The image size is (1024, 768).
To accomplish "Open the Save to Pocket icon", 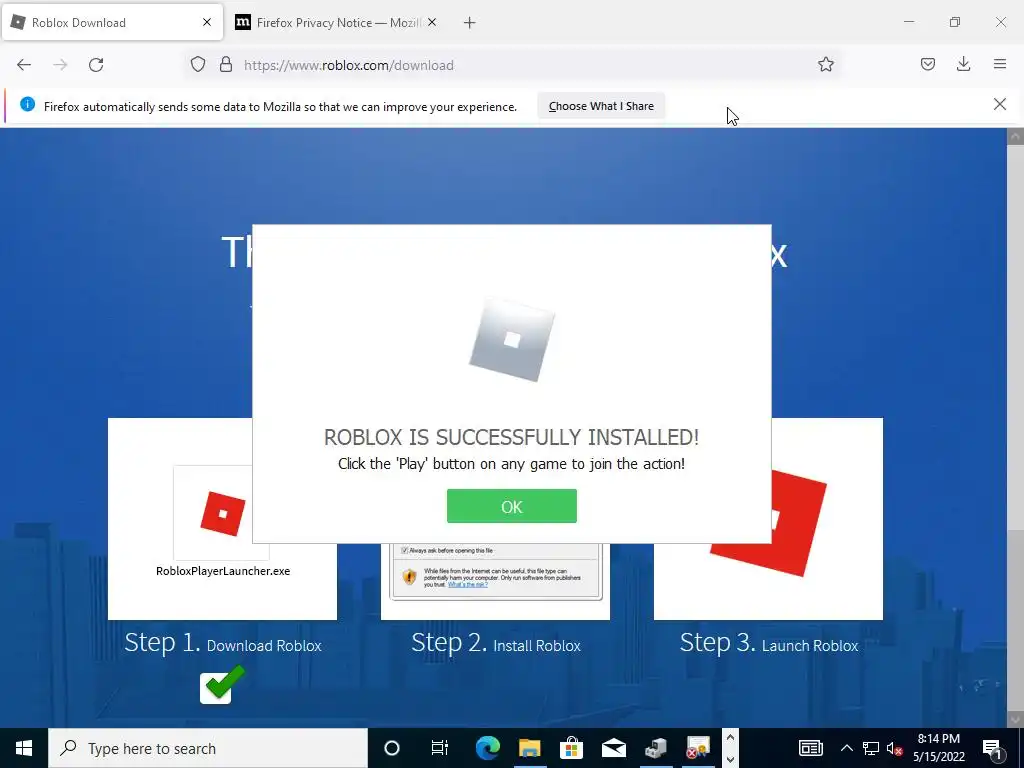I will tap(927, 64).
